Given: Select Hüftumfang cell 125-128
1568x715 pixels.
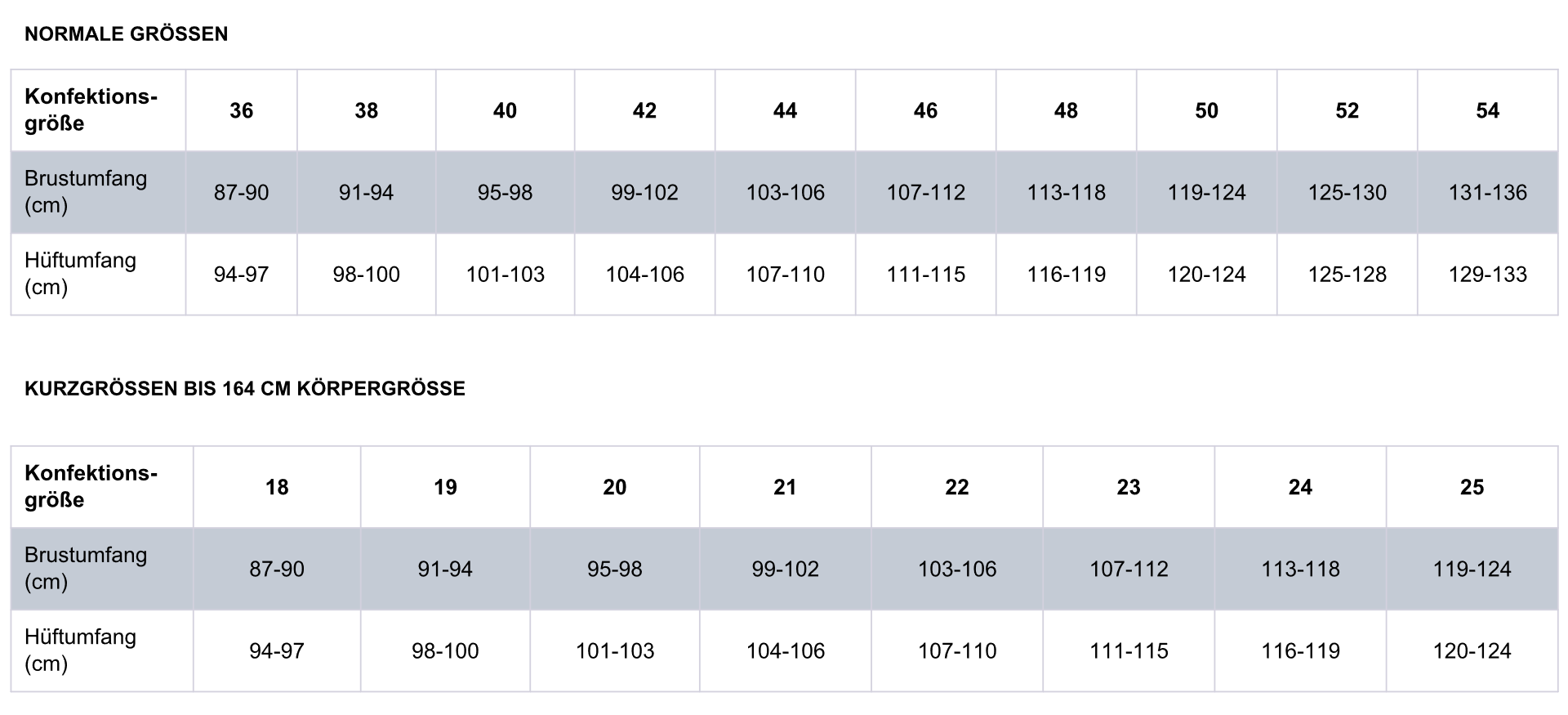Looking at the screenshot, I should [1347, 274].
